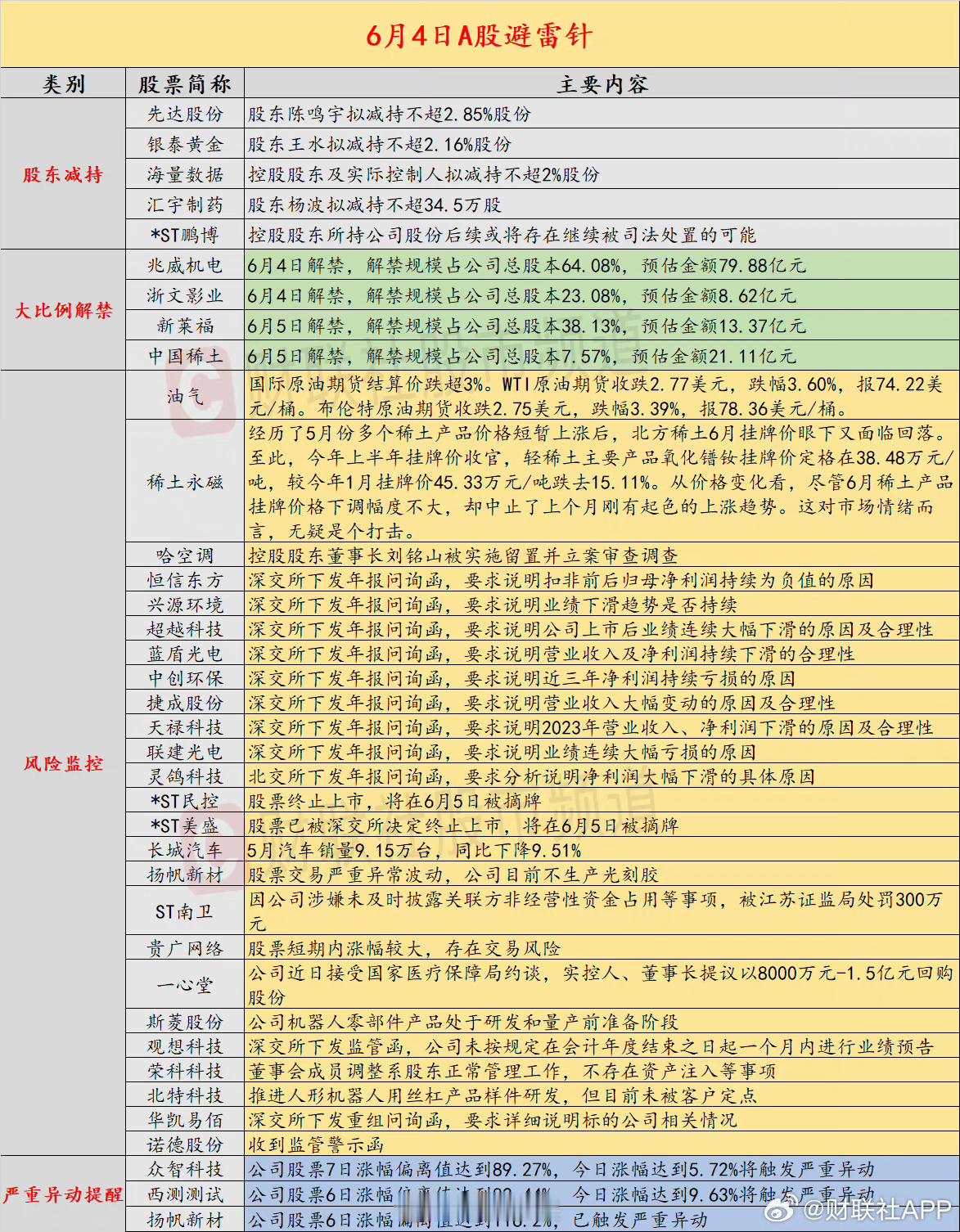Select stock name 观想科技

click(x=185, y=1047)
